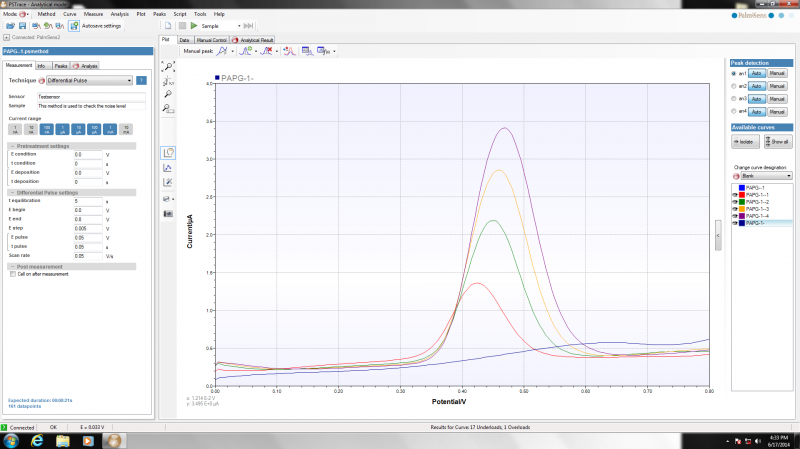This screenshot has height=449, width=800.
Task: Click the Sensor name input field
Action: click(x=91, y=96)
